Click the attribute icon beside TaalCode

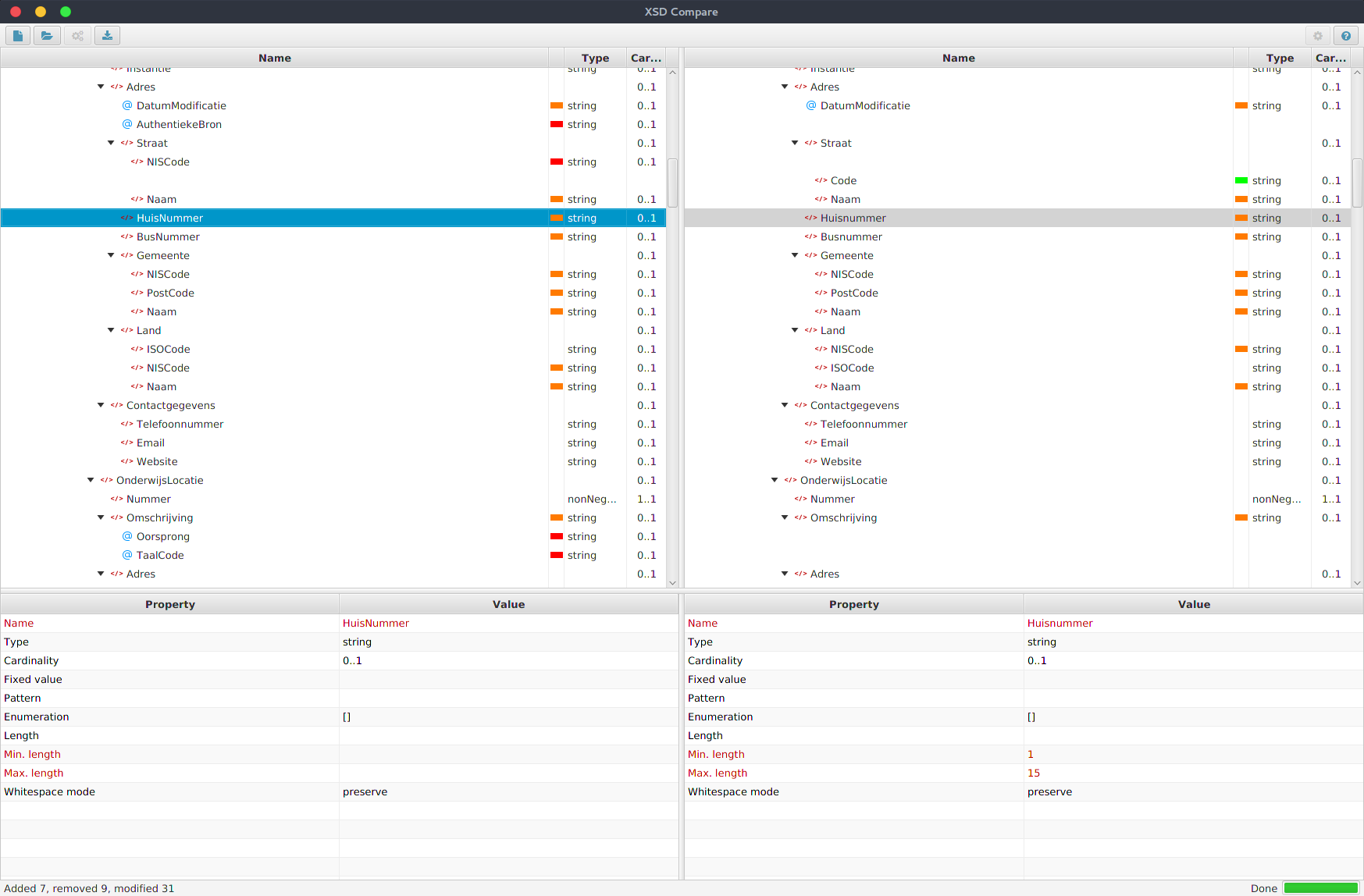126,555
